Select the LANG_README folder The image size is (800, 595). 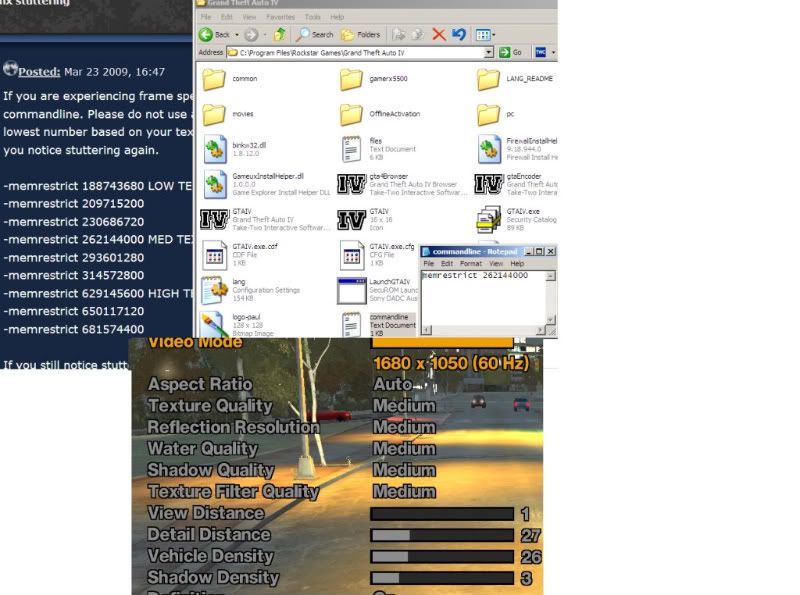515,79
